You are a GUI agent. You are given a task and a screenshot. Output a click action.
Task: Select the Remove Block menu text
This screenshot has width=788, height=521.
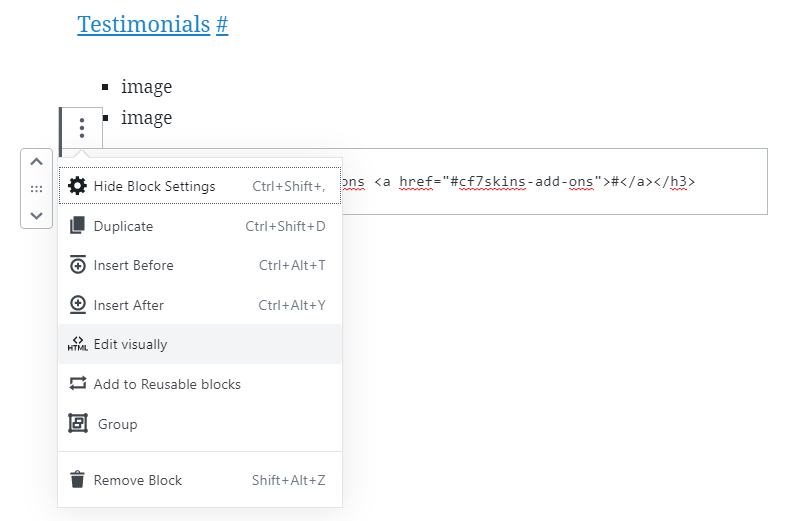pyautogui.click(x=138, y=480)
